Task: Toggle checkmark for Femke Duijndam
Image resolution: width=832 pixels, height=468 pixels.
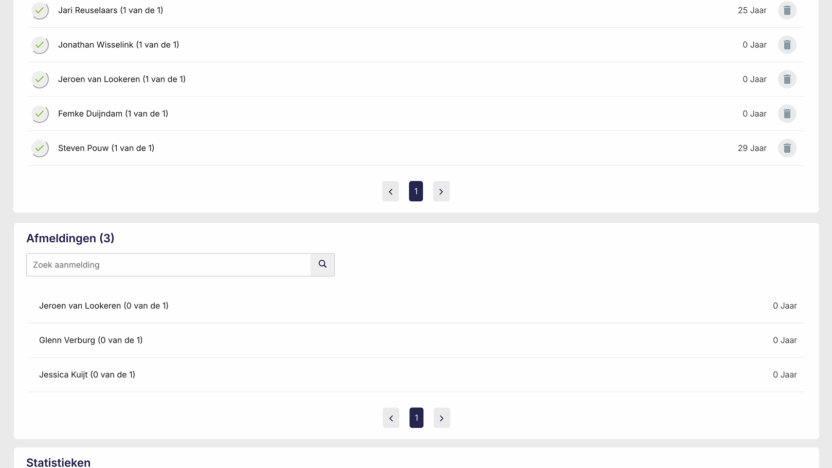Action: point(40,114)
